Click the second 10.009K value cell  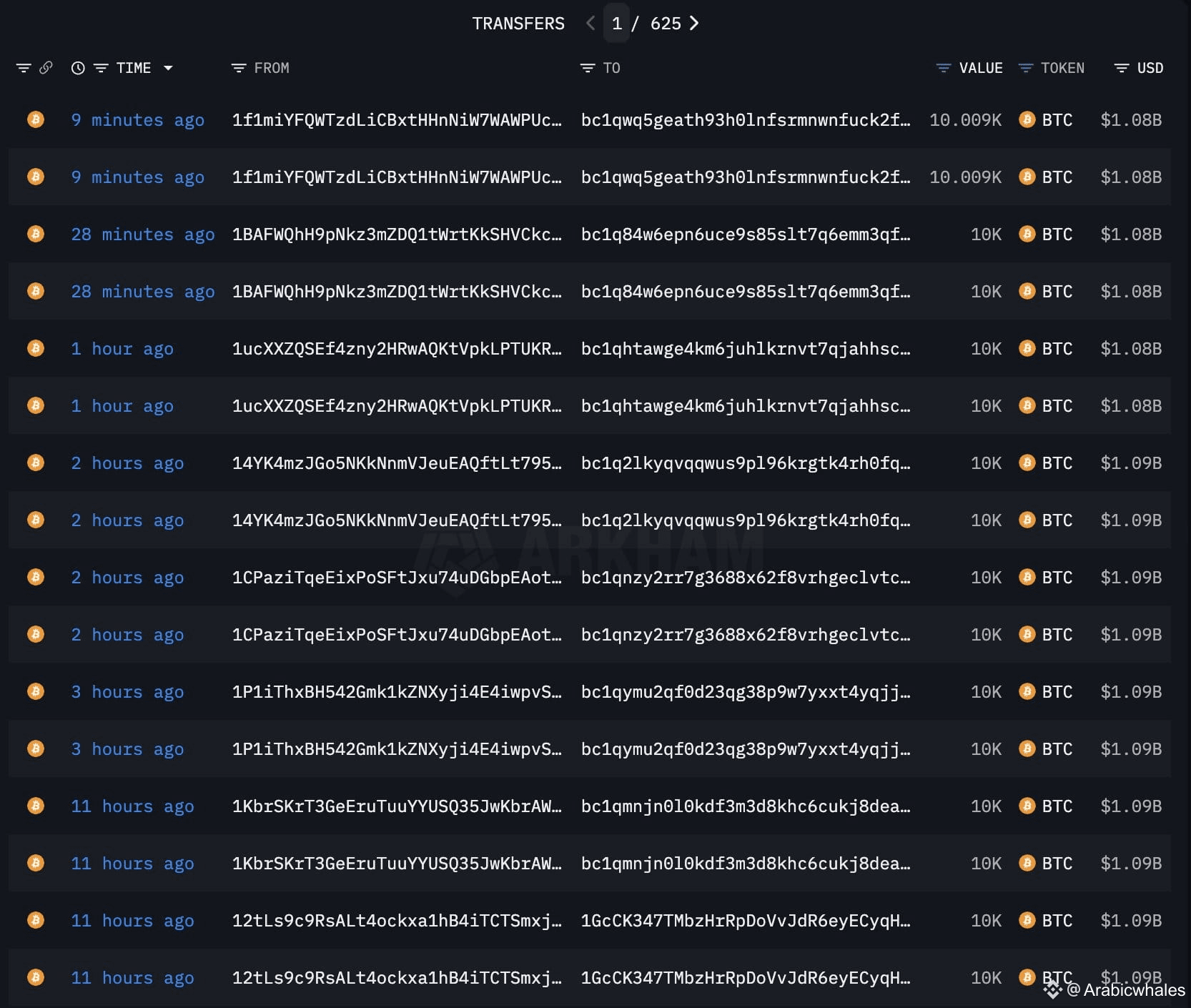point(965,177)
